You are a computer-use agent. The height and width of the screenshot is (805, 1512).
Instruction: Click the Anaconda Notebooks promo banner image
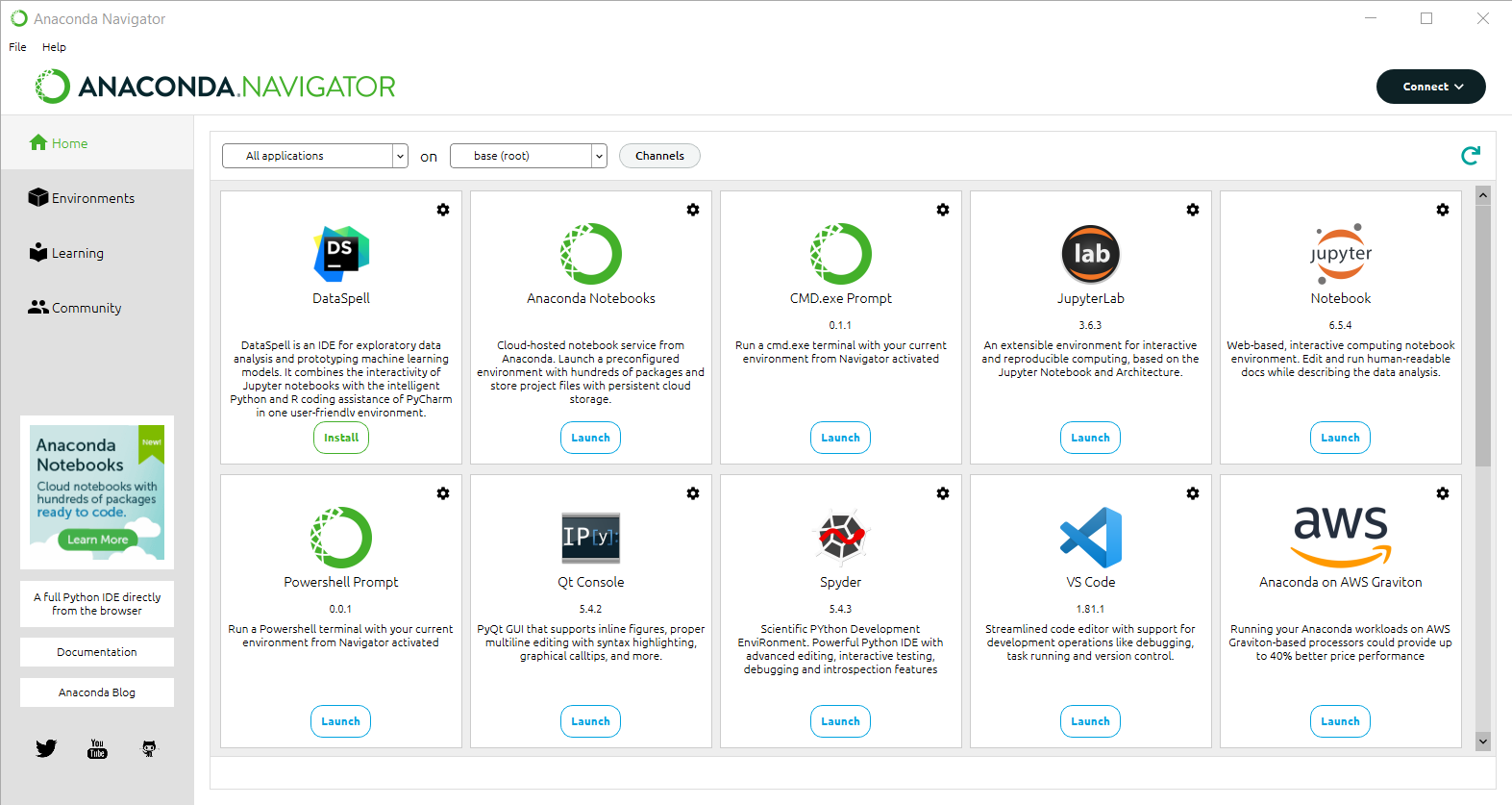(97, 492)
